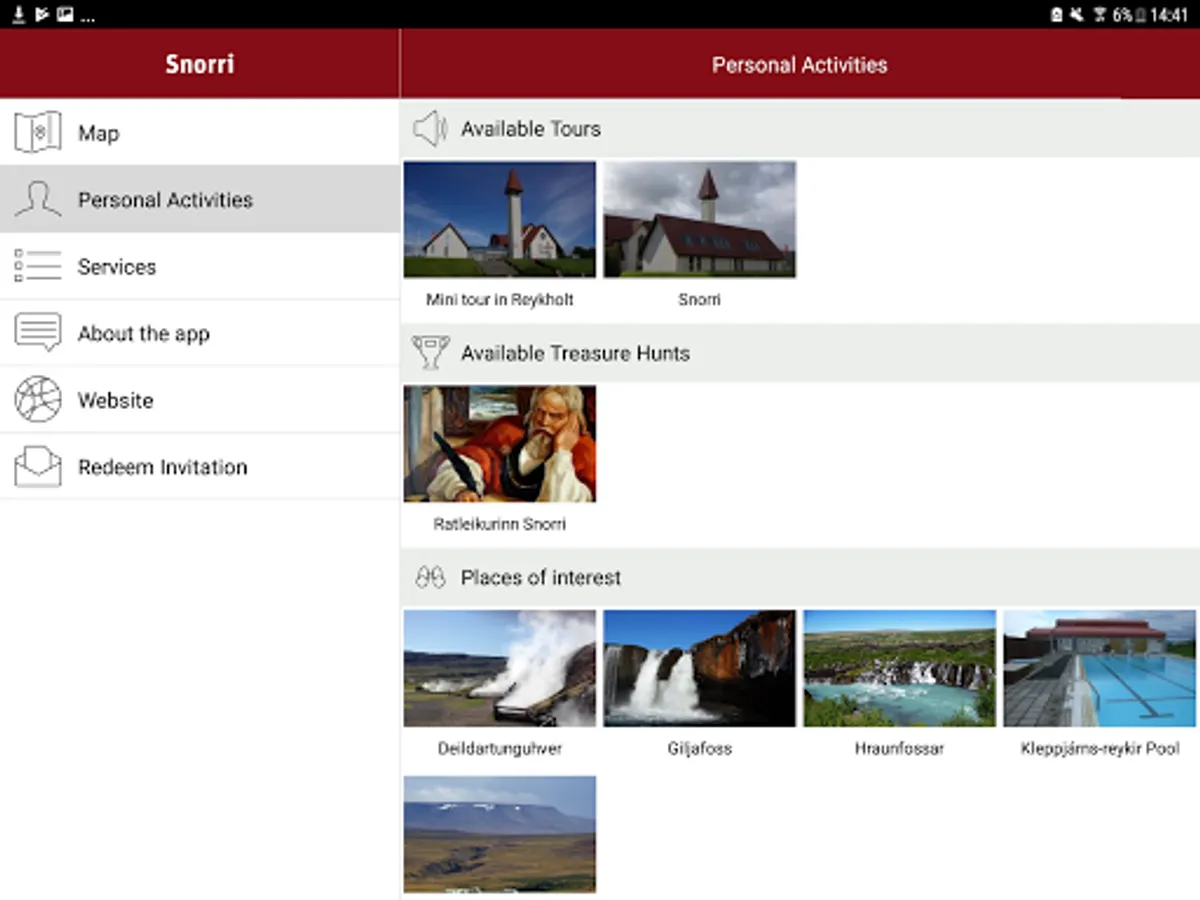Tap the download icon in the status bar
1200x900 pixels.
17,14
